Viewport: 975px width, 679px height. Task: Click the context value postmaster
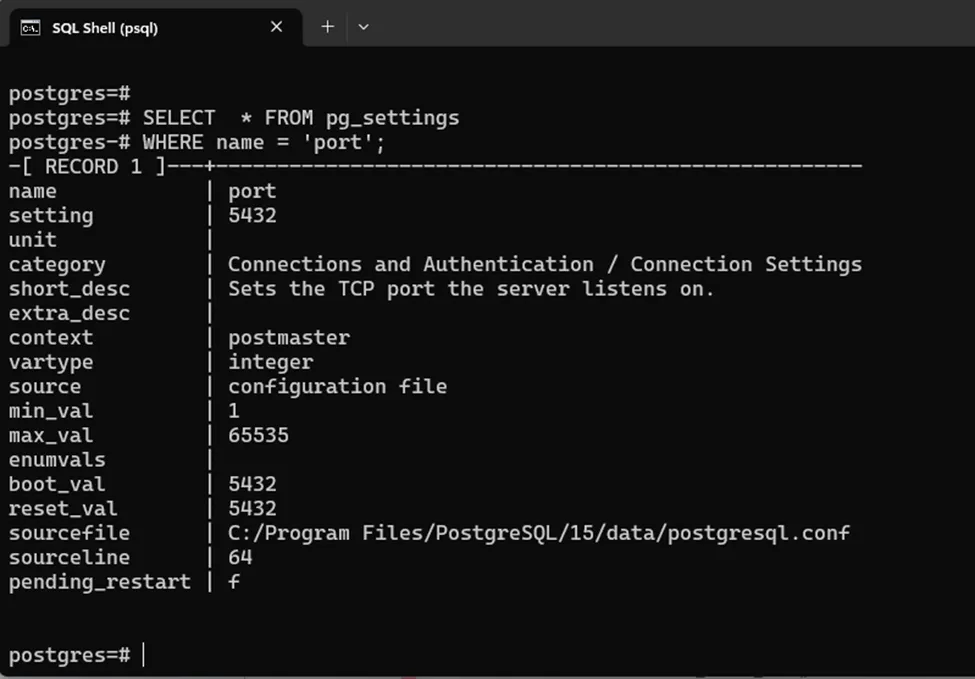289,338
